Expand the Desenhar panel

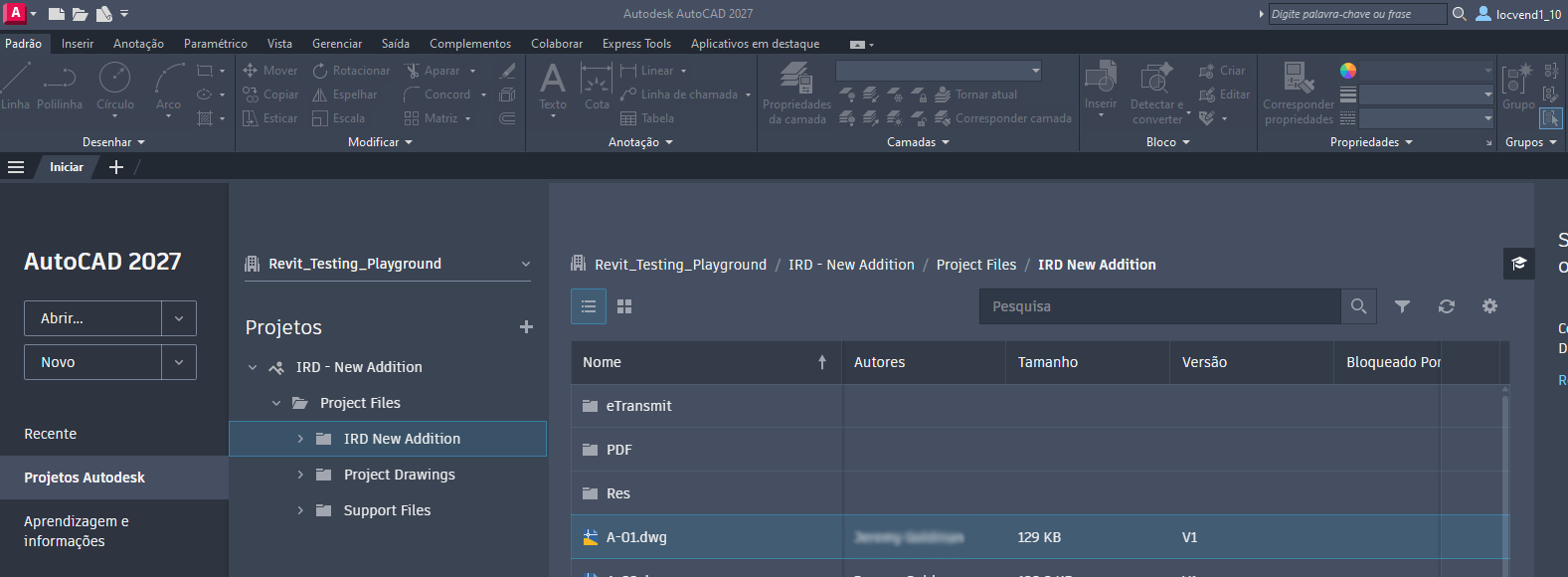point(113,142)
